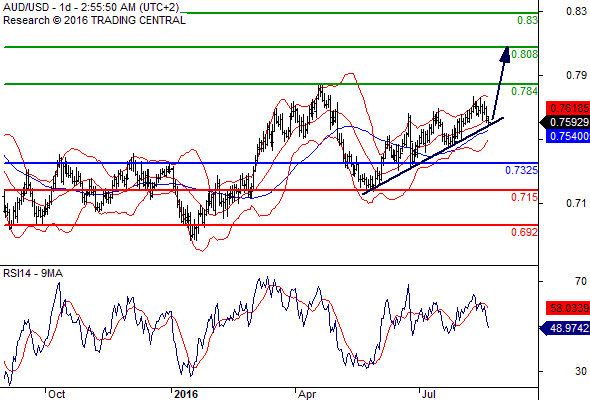Viewport: 590px width, 400px height.
Task: Click the RSI 70 axis level label
Action: click(x=581, y=281)
